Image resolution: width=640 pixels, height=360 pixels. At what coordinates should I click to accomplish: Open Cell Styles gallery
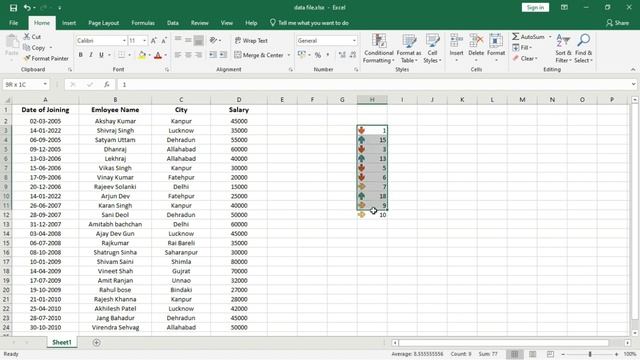(x=432, y=49)
